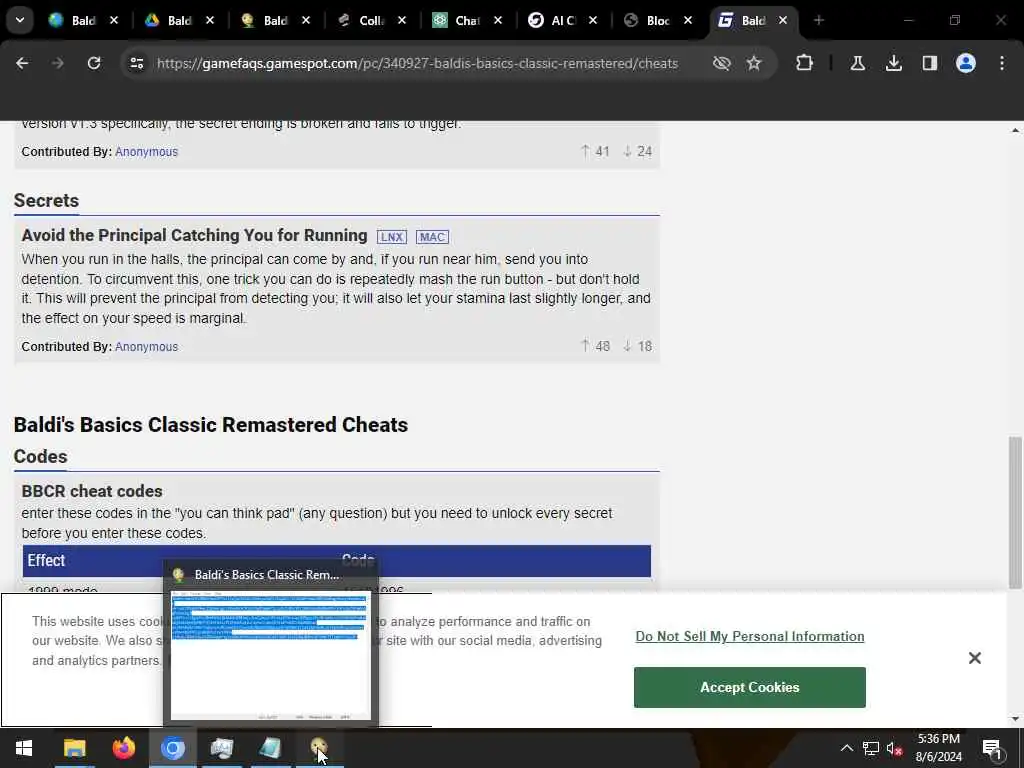Open the network status tray icon
Image resolution: width=1024 pixels, height=768 pixels.
tap(871, 748)
